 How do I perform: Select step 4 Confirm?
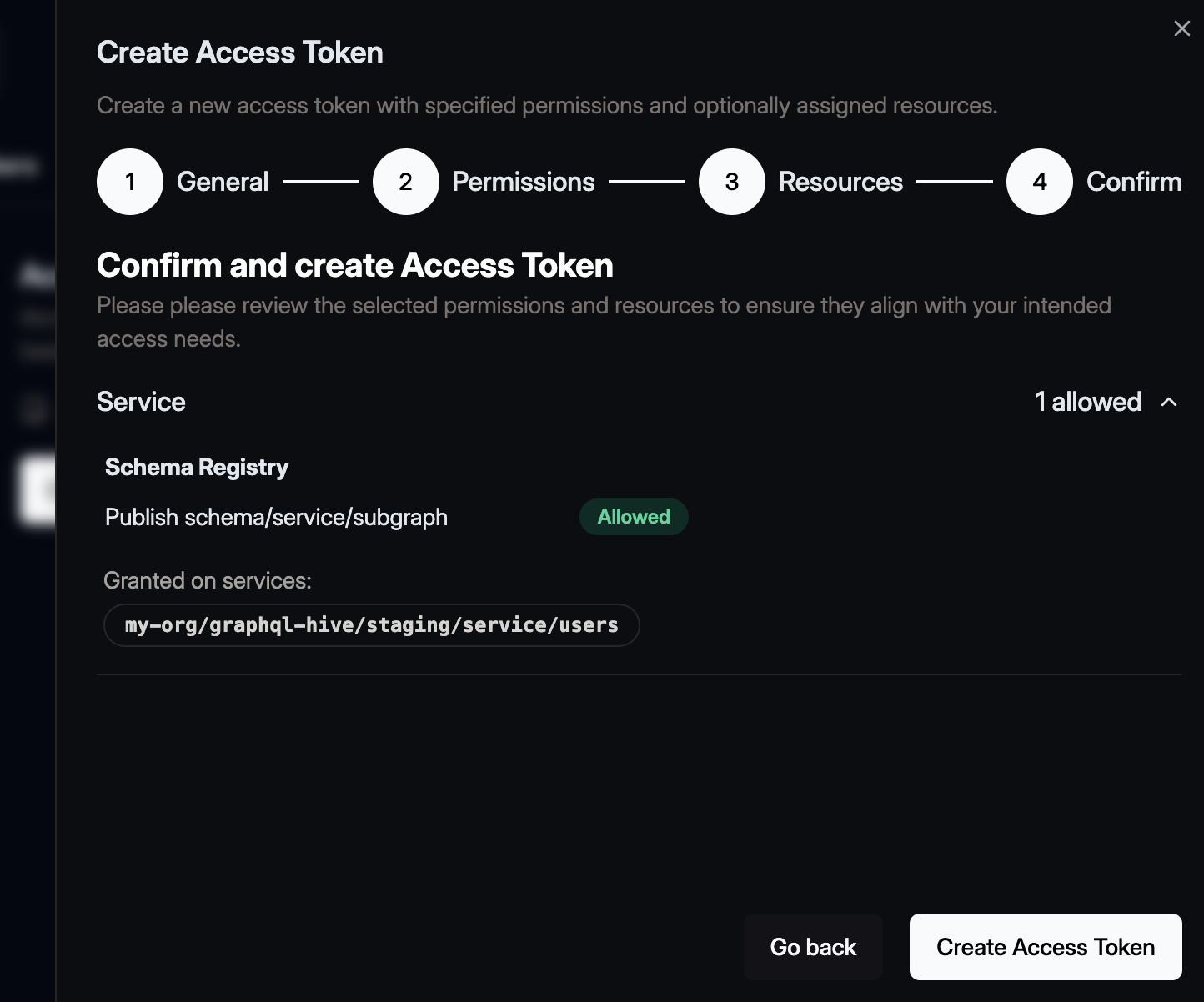pyautogui.click(x=1039, y=181)
